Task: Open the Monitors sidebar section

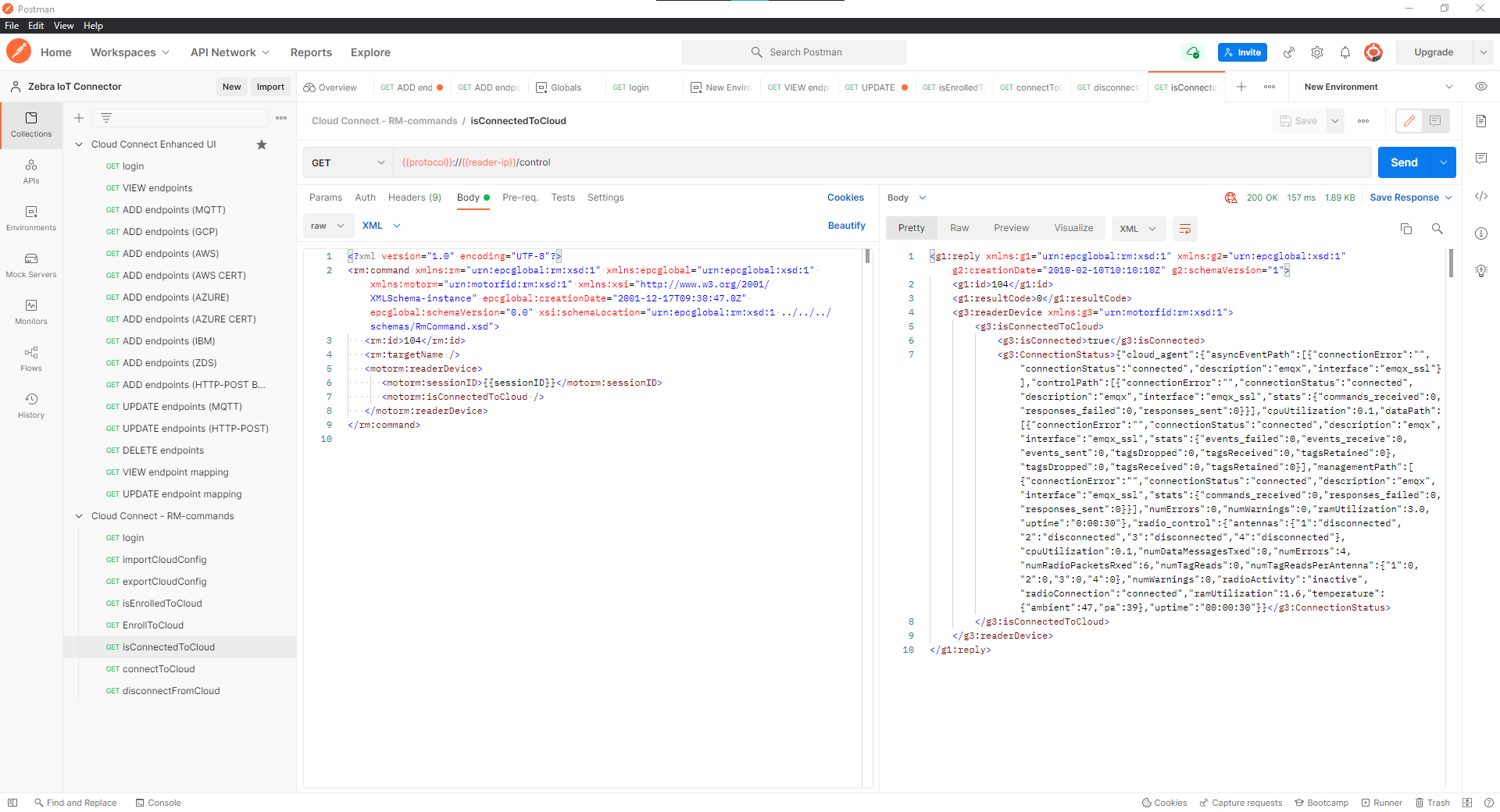Action: point(31,312)
